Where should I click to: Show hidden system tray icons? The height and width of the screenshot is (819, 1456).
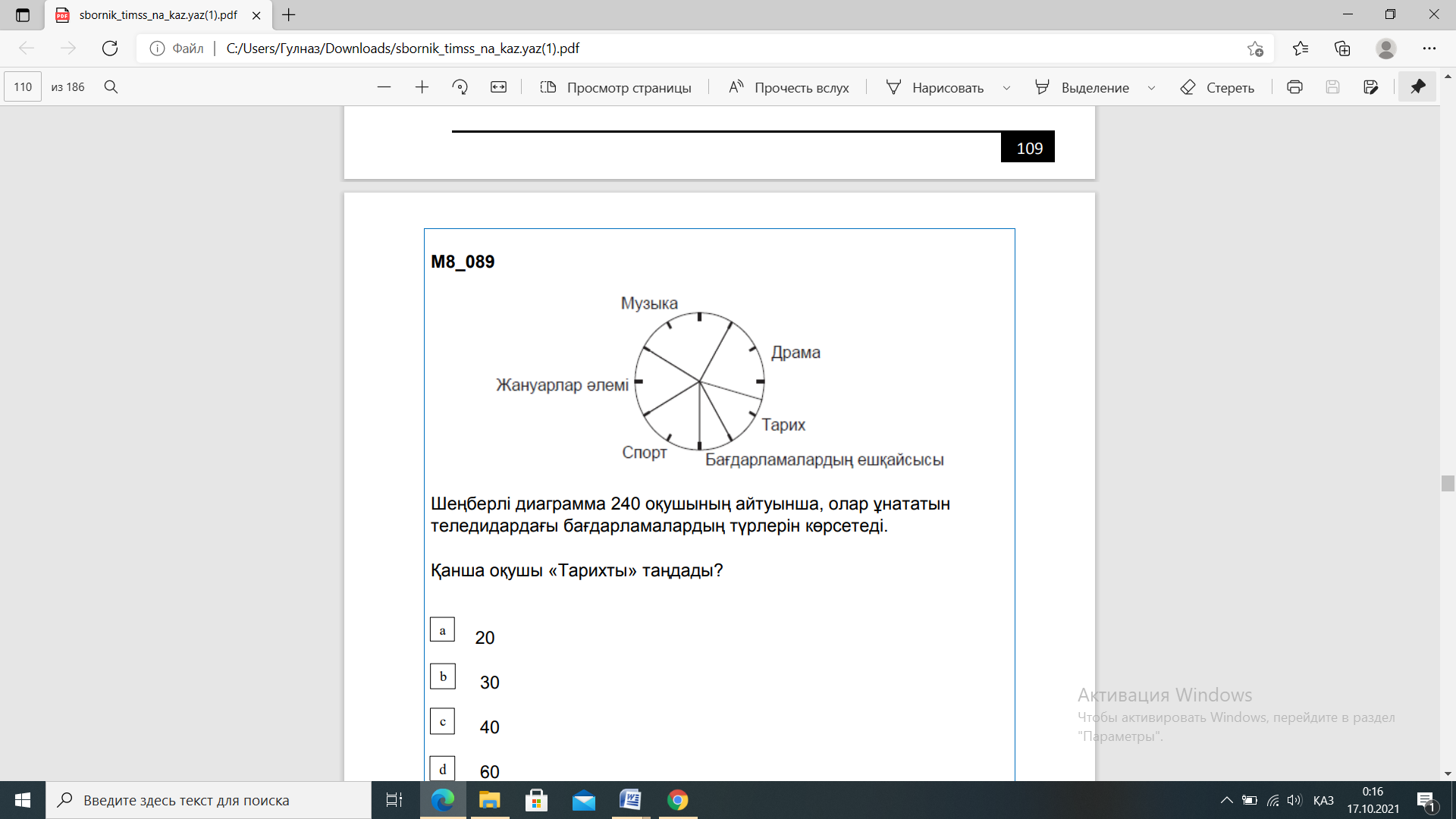[1226, 800]
